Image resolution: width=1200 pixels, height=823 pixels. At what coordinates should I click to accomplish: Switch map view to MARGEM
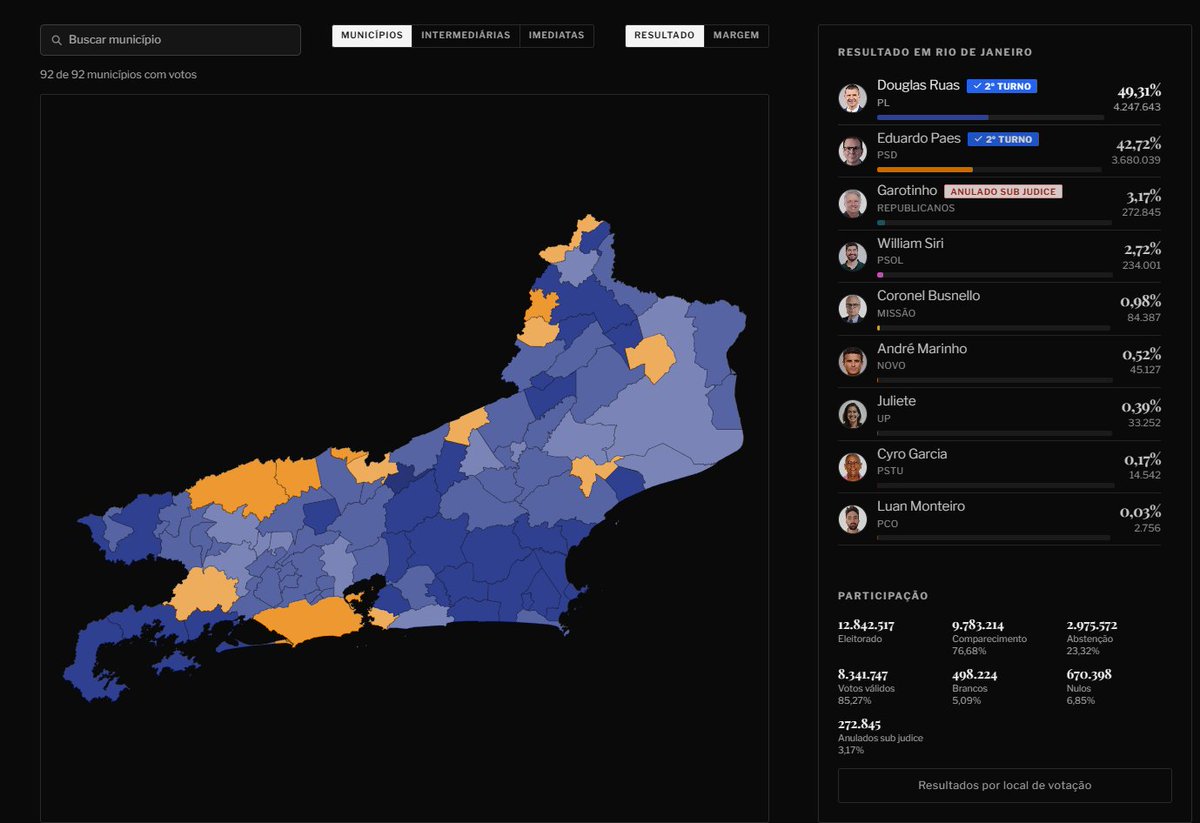[736, 36]
